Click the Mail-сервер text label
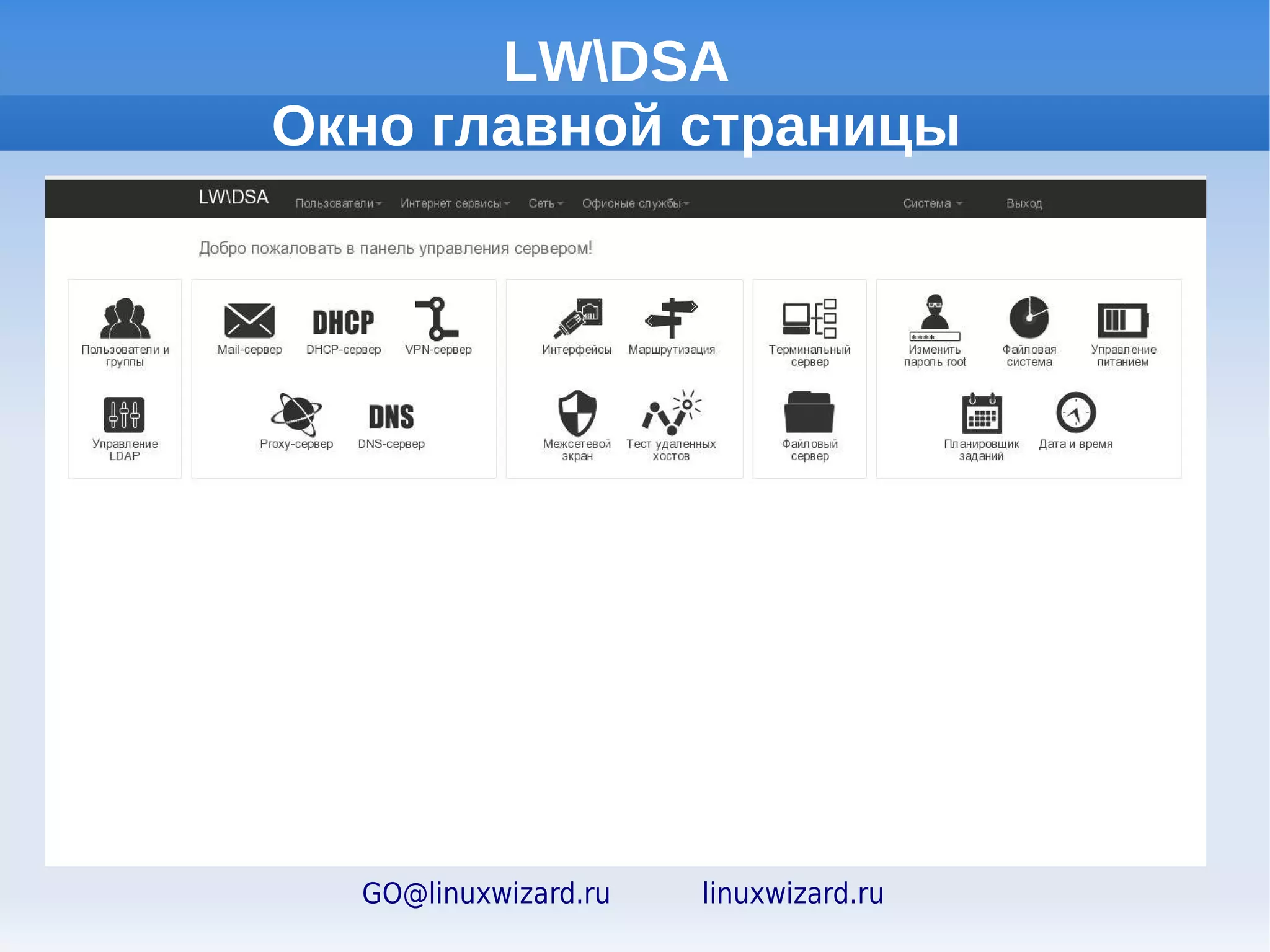Screen dimensions: 1270x952 tap(249, 350)
